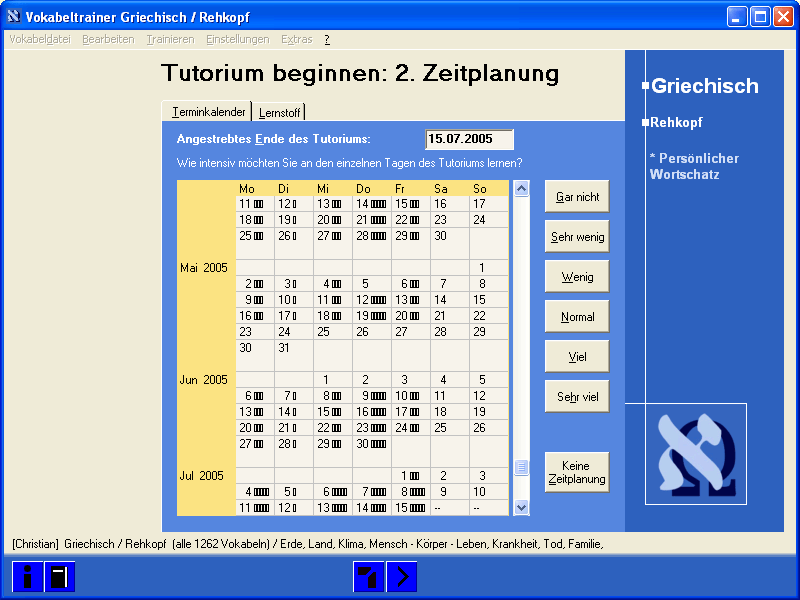Click the calendar scrollbar down arrow
Image resolution: width=800 pixels, height=600 pixels.
click(x=521, y=507)
